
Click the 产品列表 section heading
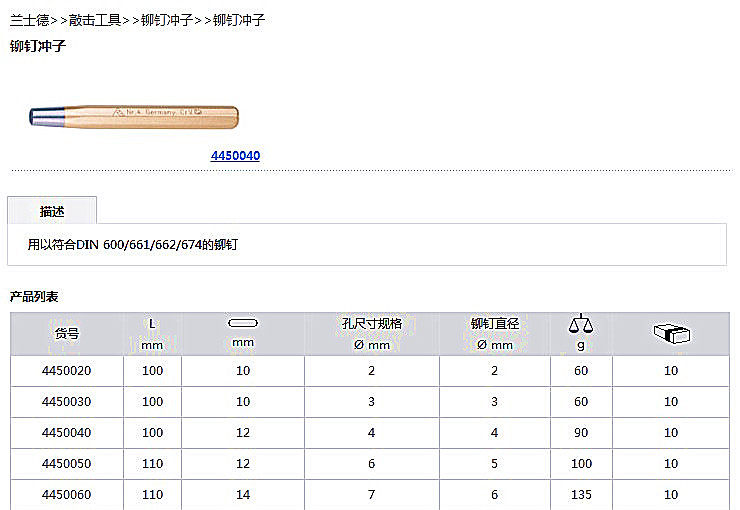tap(34, 297)
